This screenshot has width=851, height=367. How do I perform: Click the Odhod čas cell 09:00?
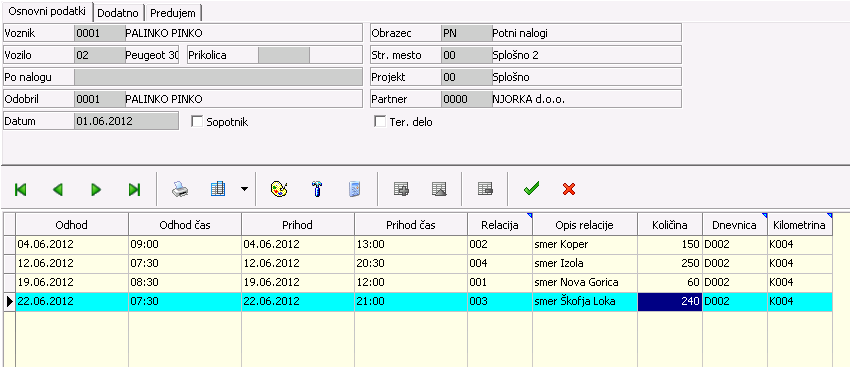185,245
